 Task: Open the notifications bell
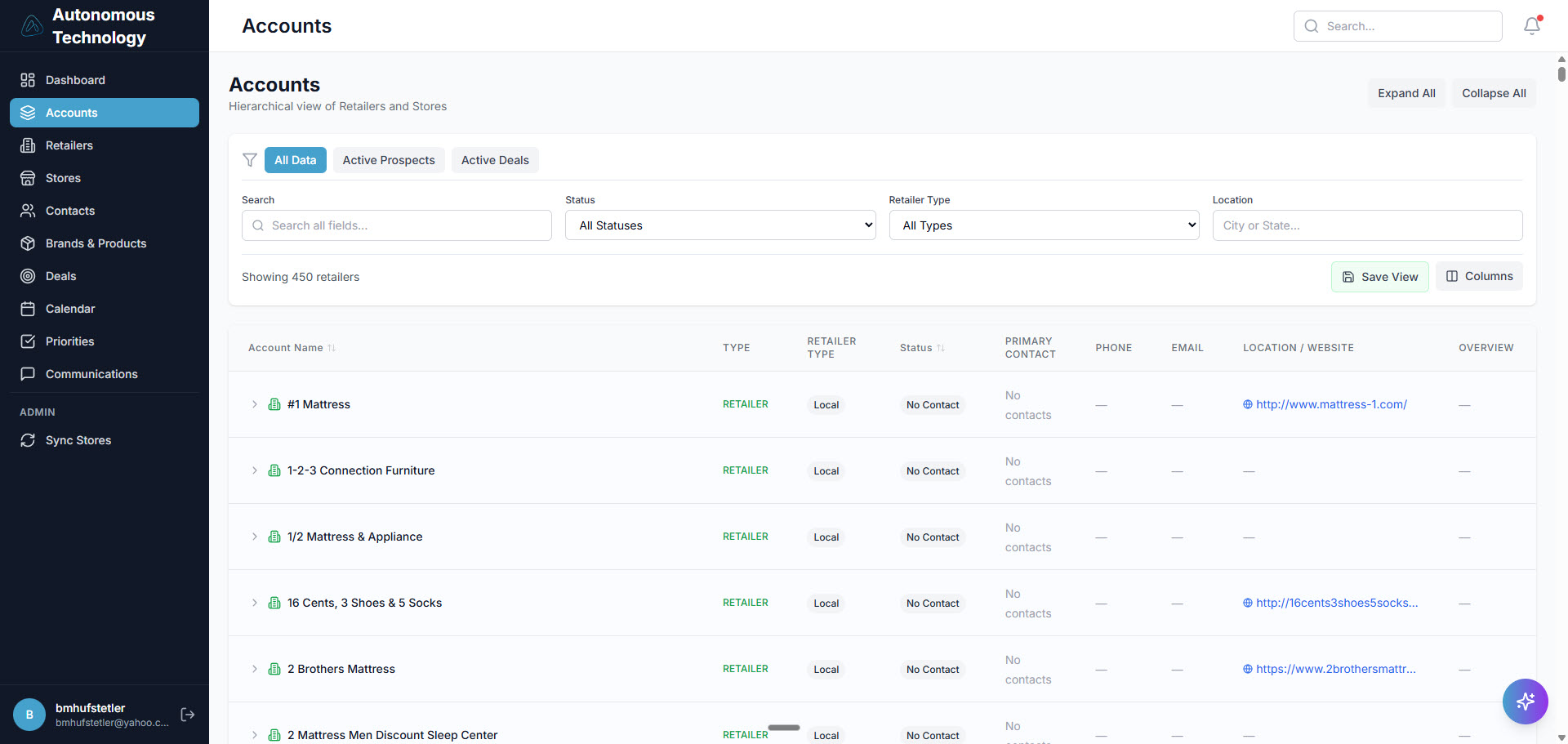[1531, 26]
